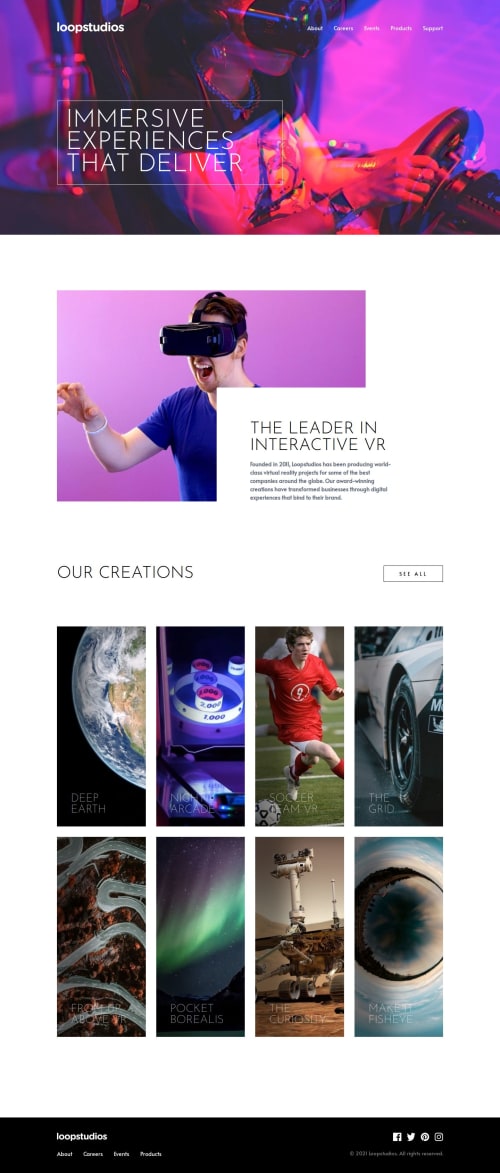Open the Facebook icon in footer

(x=397, y=1136)
